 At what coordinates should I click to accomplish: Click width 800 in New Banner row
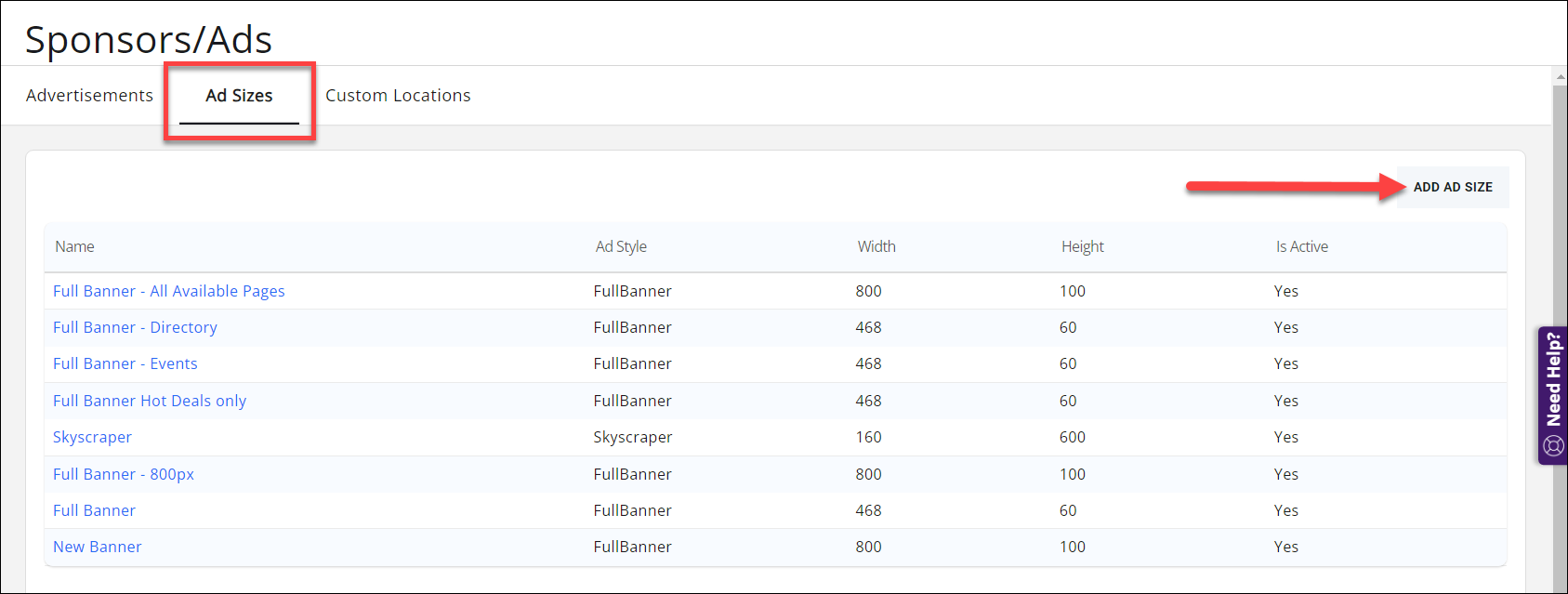[x=869, y=547]
